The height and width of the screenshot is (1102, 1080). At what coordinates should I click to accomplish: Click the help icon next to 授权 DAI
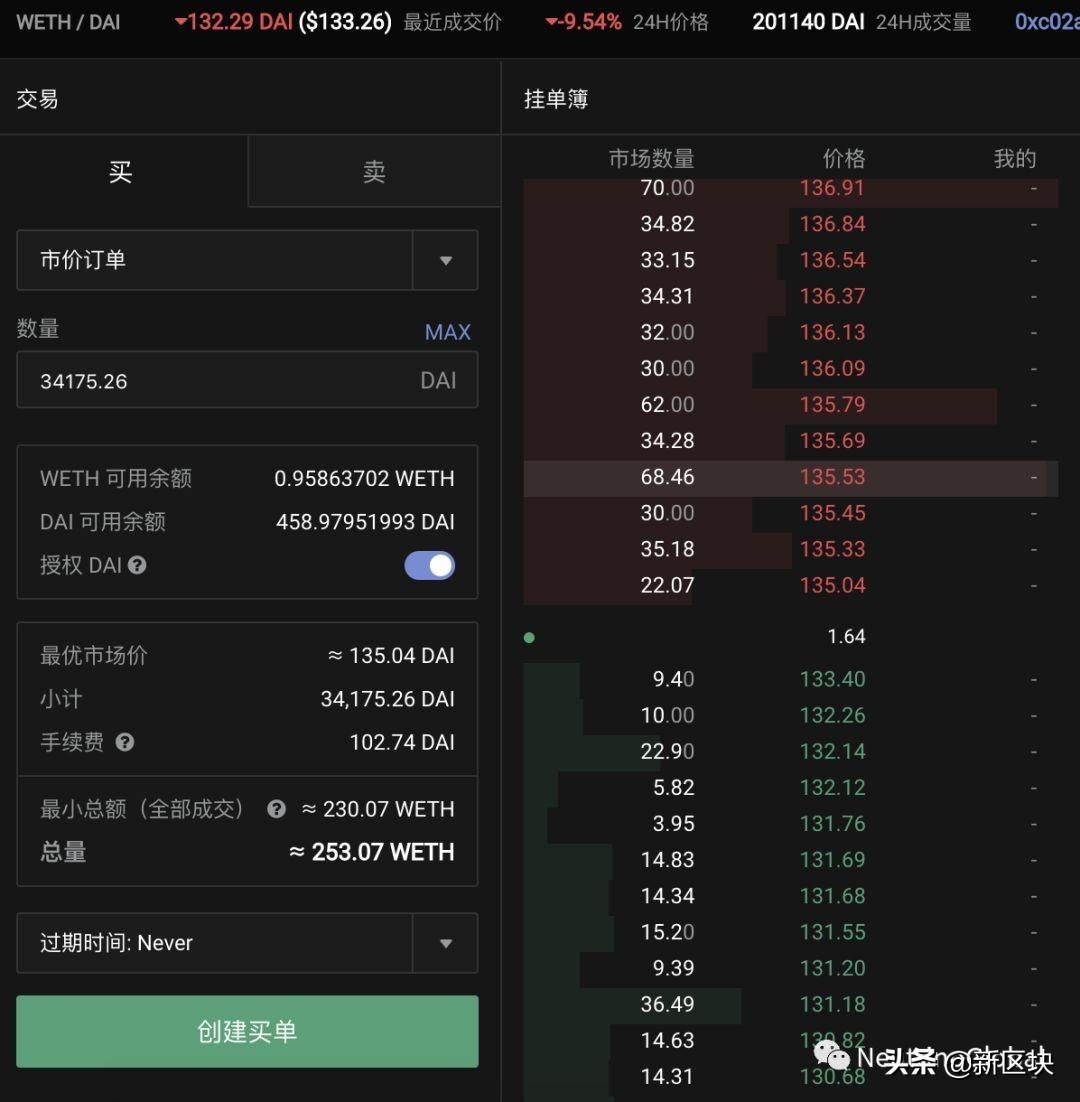coord(138,565)
